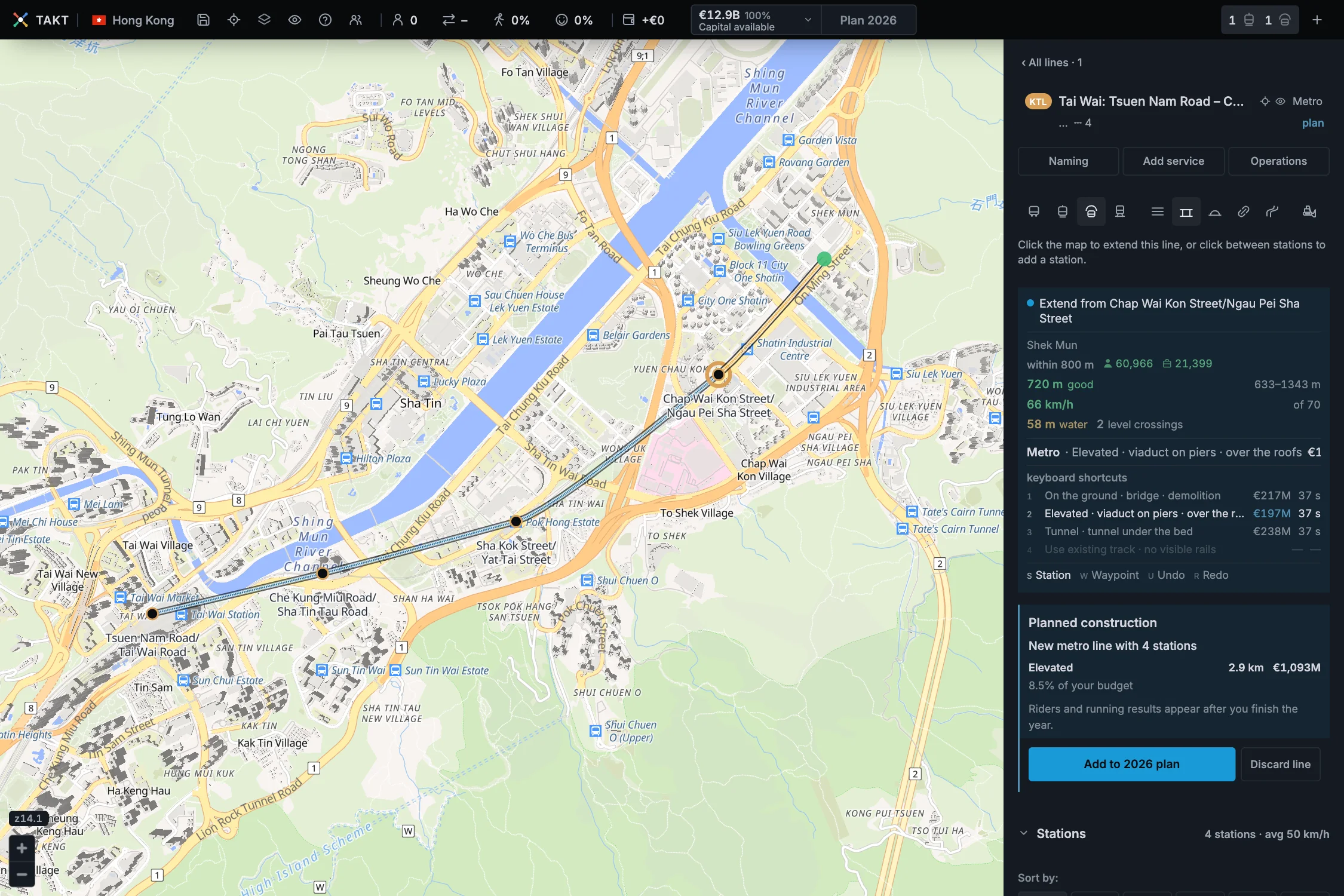The width and height of the screenshot is (1344, 896).
Task: Open the Add service tab
Action: [x=1173, y=161]
